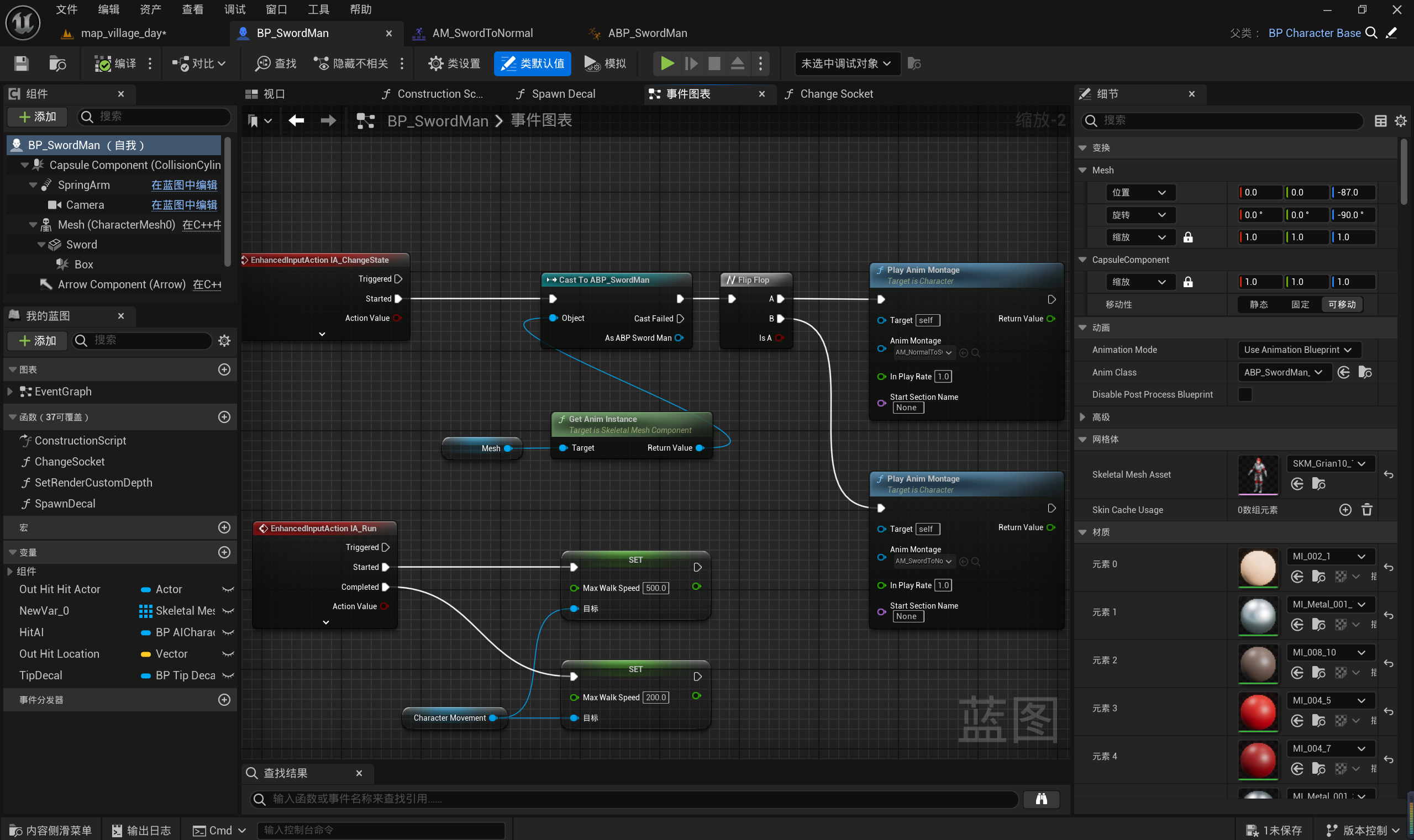Browse to asset in content browser icon
1414x840 pixels.
click(58, 64)
